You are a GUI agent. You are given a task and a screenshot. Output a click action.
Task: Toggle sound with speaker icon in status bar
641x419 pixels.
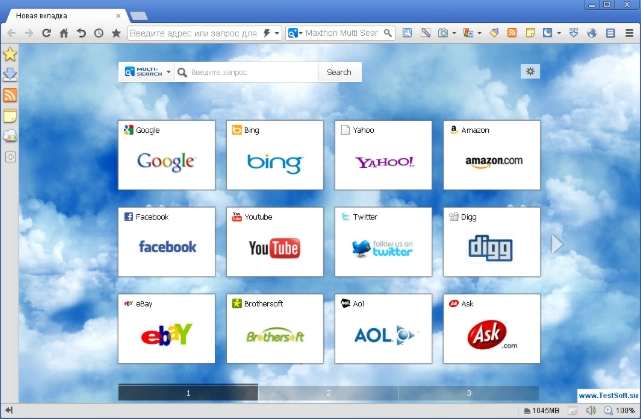[x=591, y=410]
